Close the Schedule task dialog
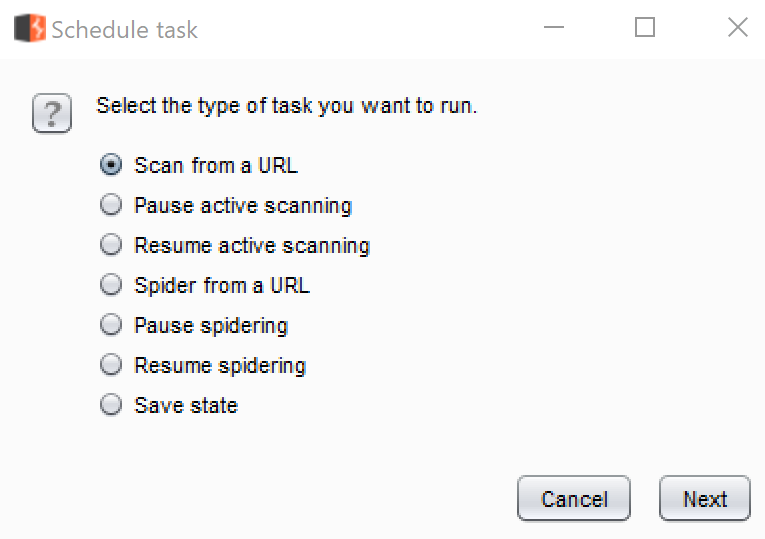The height and width of the screenshot is (539, 765). tap(737, 28)
